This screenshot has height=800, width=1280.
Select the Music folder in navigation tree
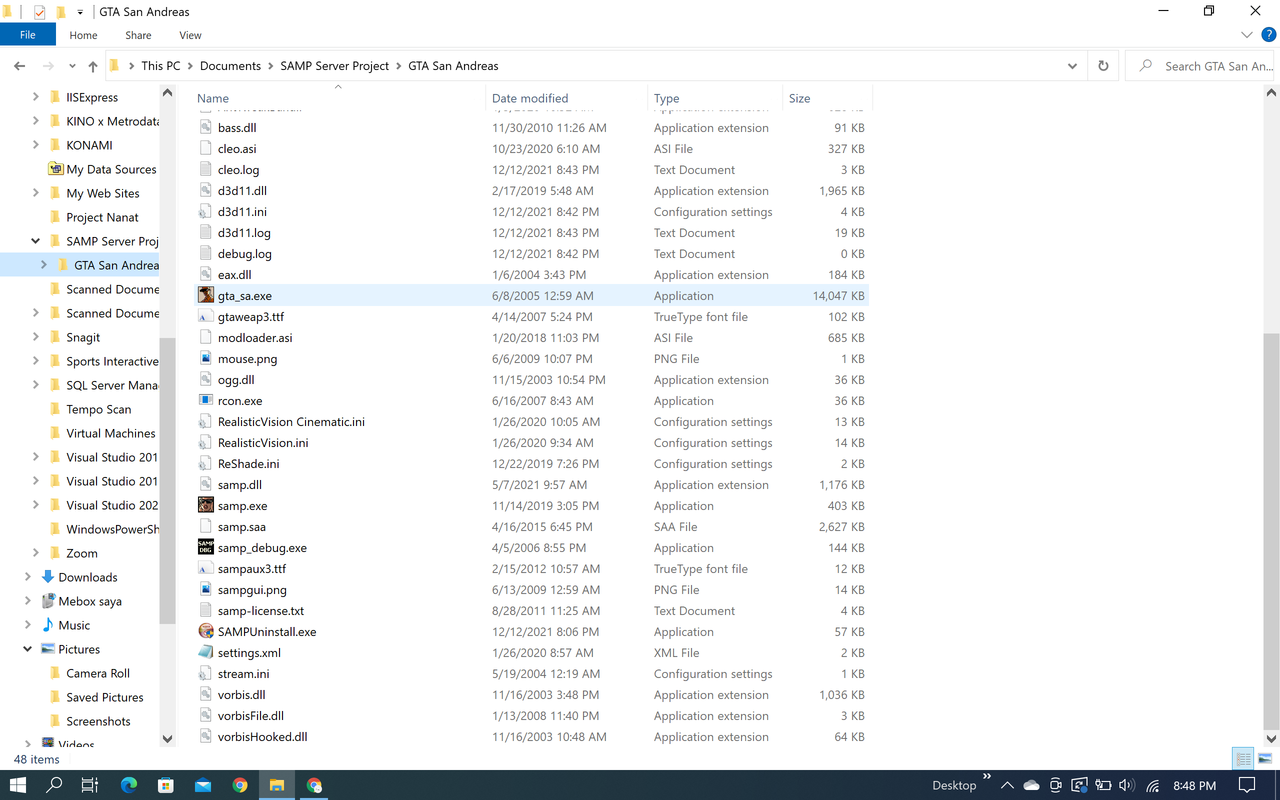pyautogui.click(x=74, y=625)
